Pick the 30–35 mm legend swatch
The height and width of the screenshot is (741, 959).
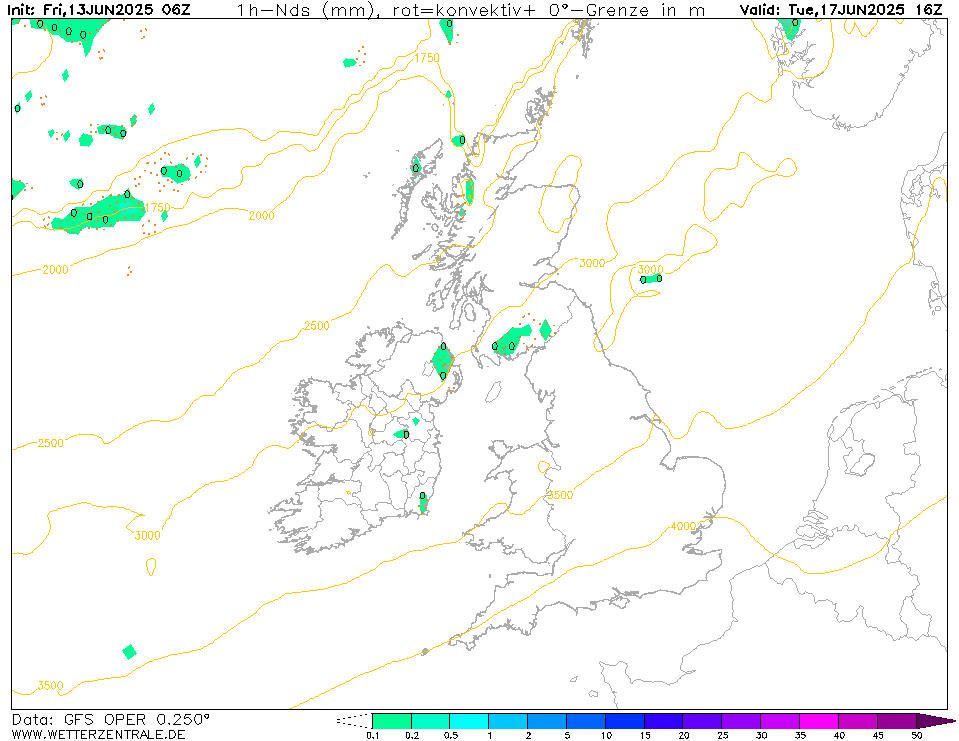coord(780,721)
